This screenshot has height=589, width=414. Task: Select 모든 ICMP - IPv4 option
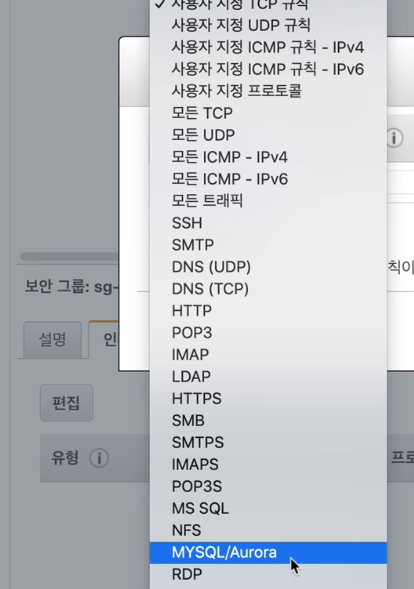[268, 157]
